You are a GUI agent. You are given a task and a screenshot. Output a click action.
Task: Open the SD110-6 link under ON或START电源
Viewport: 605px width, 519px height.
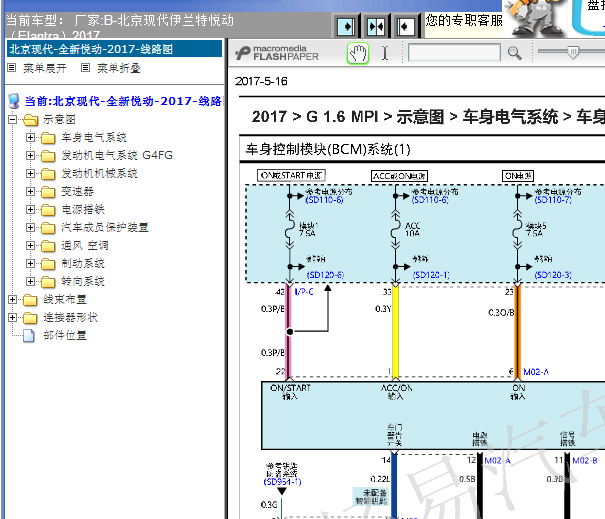(x=324, y=200)
